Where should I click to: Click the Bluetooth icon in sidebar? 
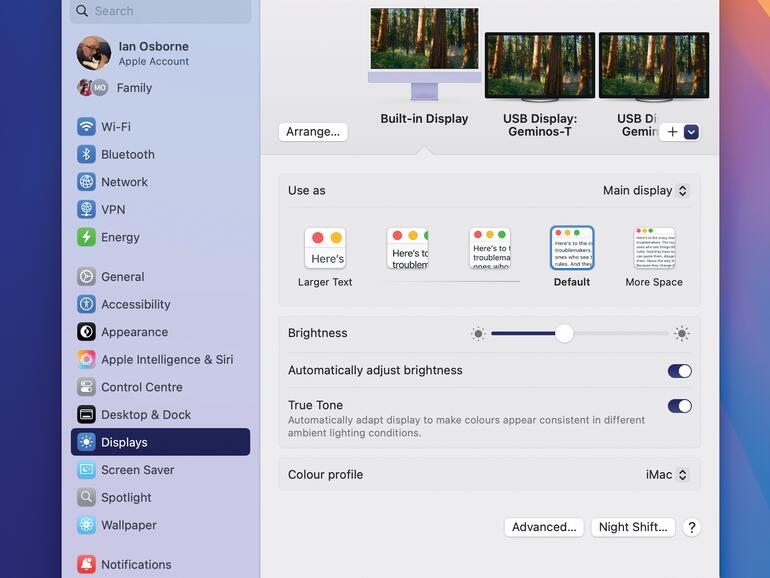pos(86,154)
